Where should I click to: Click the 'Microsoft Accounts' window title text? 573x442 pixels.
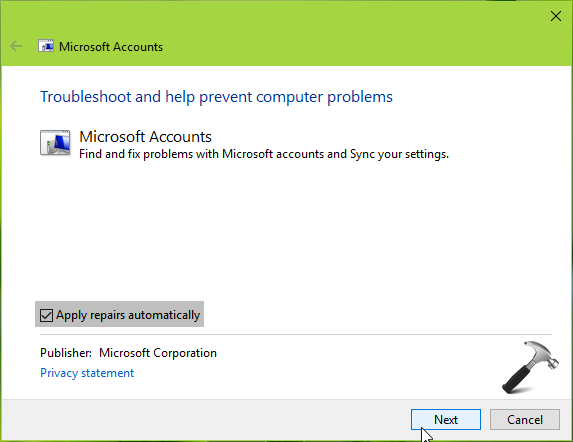point(111,47)
